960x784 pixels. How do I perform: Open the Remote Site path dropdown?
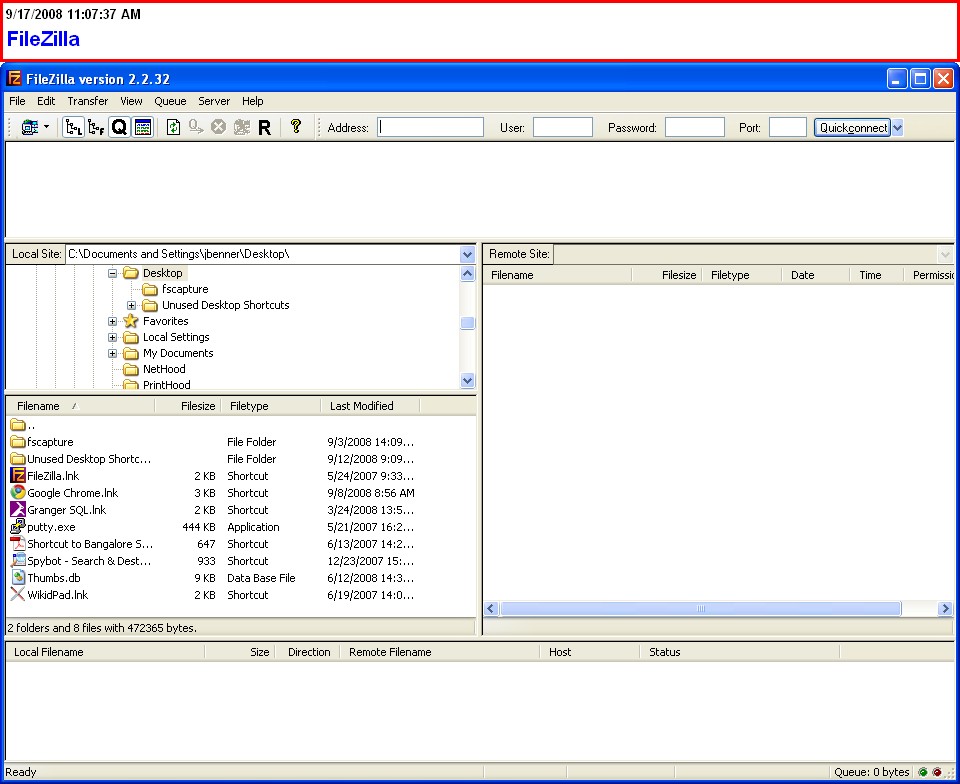pos(945,254)
